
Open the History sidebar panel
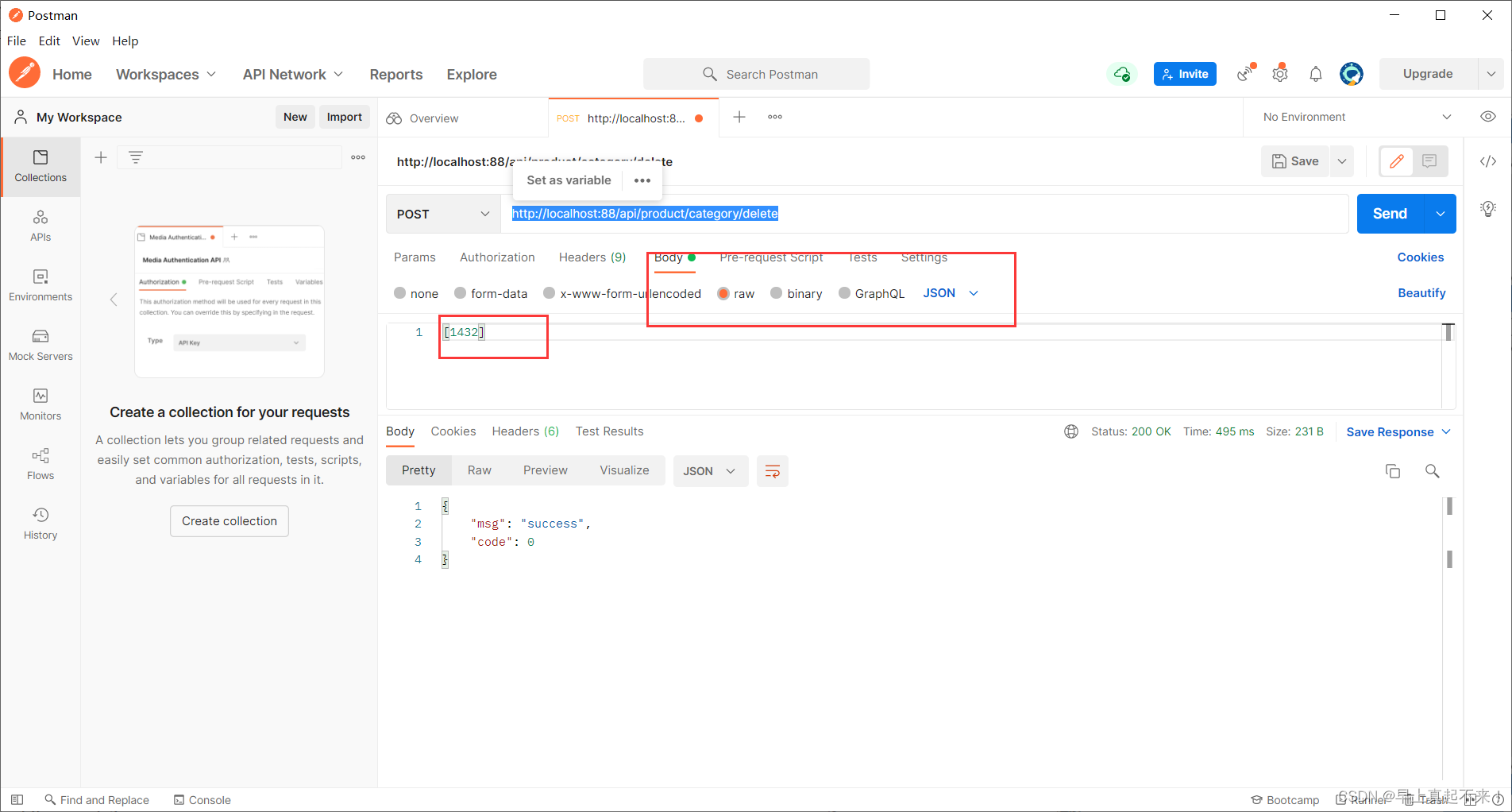(40, 524)
